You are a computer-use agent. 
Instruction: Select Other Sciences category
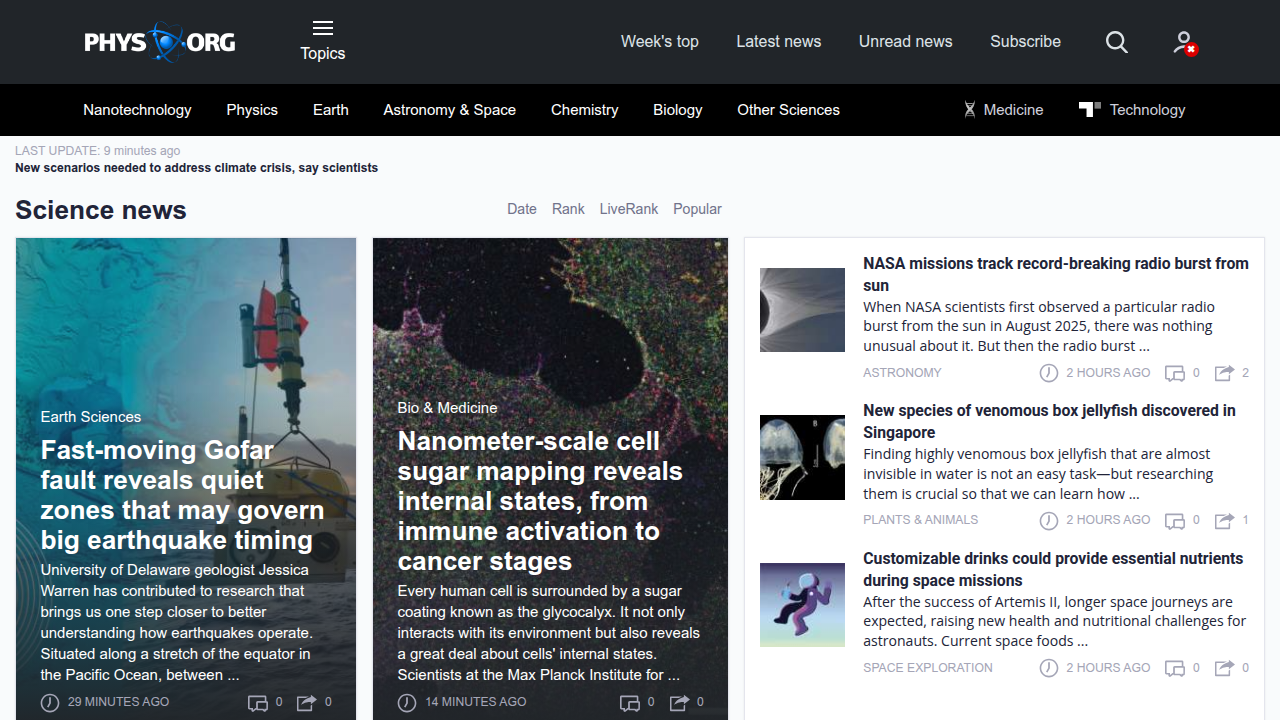tap(789, 110)
